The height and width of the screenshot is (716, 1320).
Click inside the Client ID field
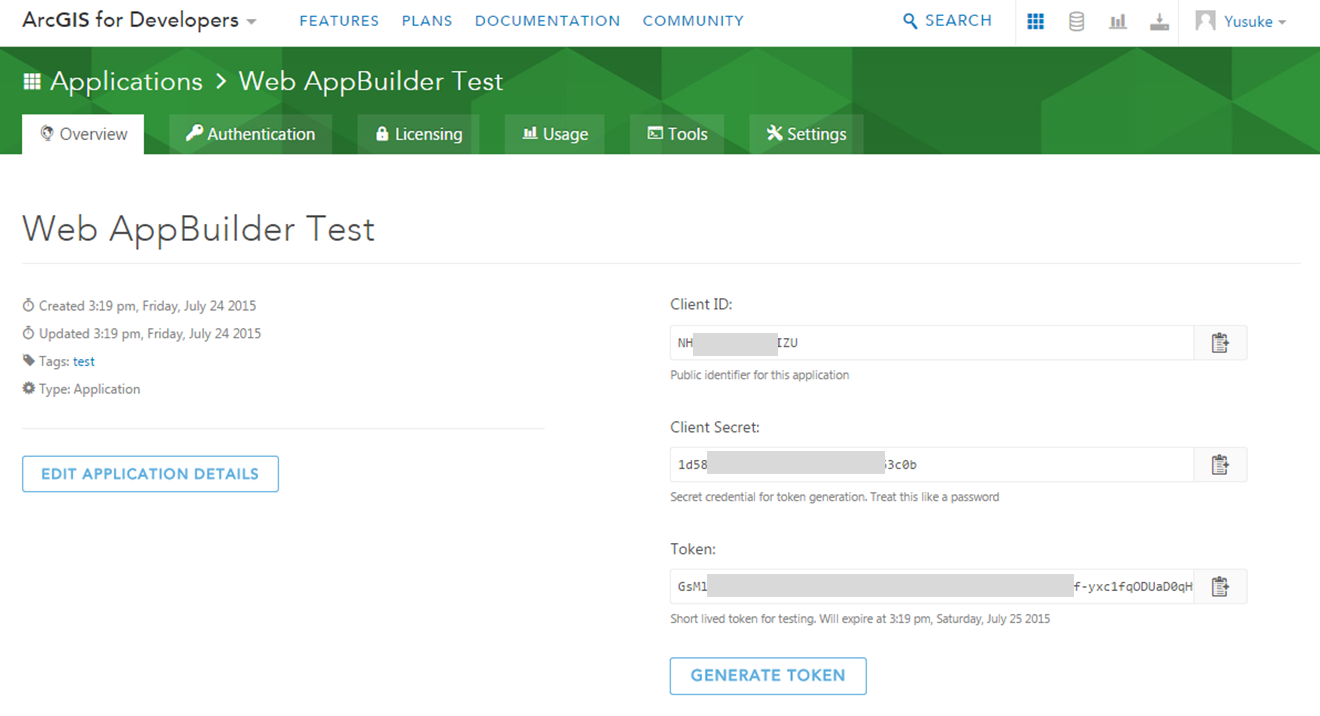tap(932, 343)
